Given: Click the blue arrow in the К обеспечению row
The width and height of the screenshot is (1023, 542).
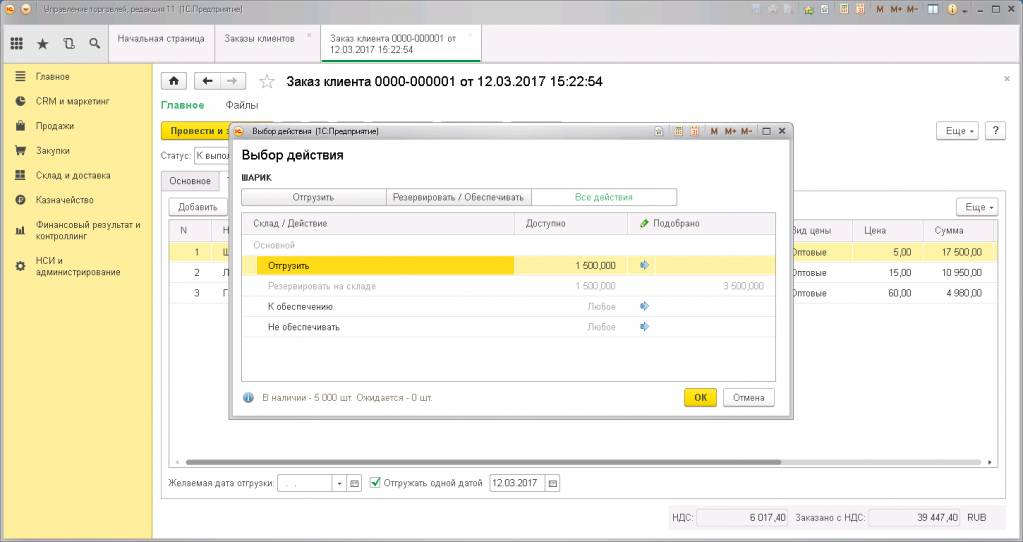Looking at the screenshot, I should (645, 306).
